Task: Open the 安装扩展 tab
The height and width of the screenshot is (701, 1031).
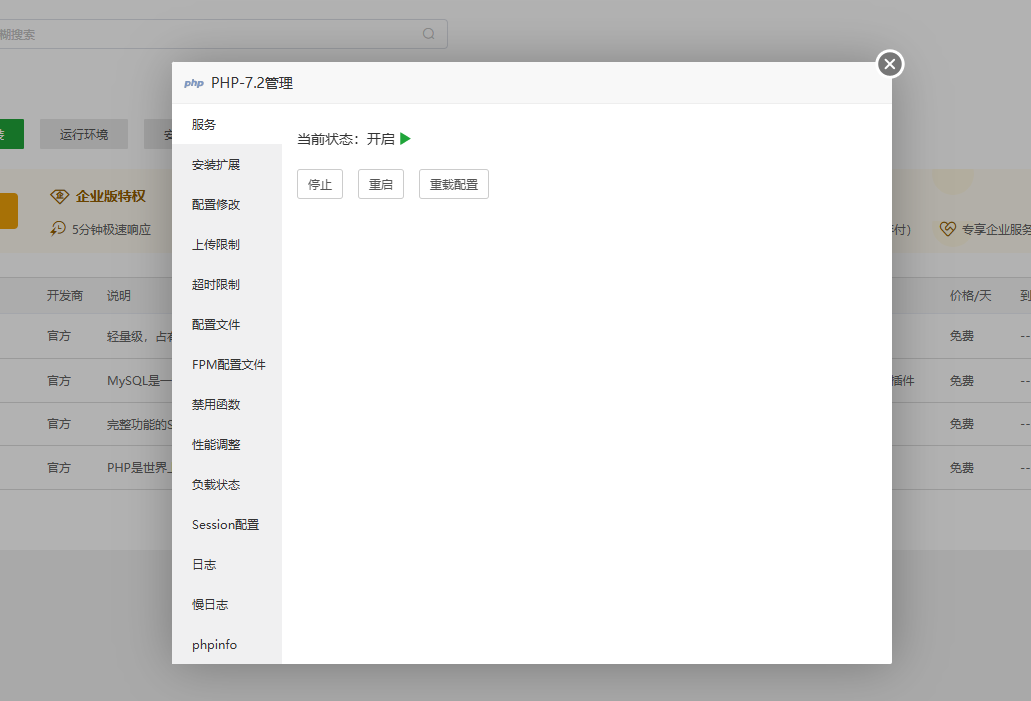Action: tap(216, 165)
